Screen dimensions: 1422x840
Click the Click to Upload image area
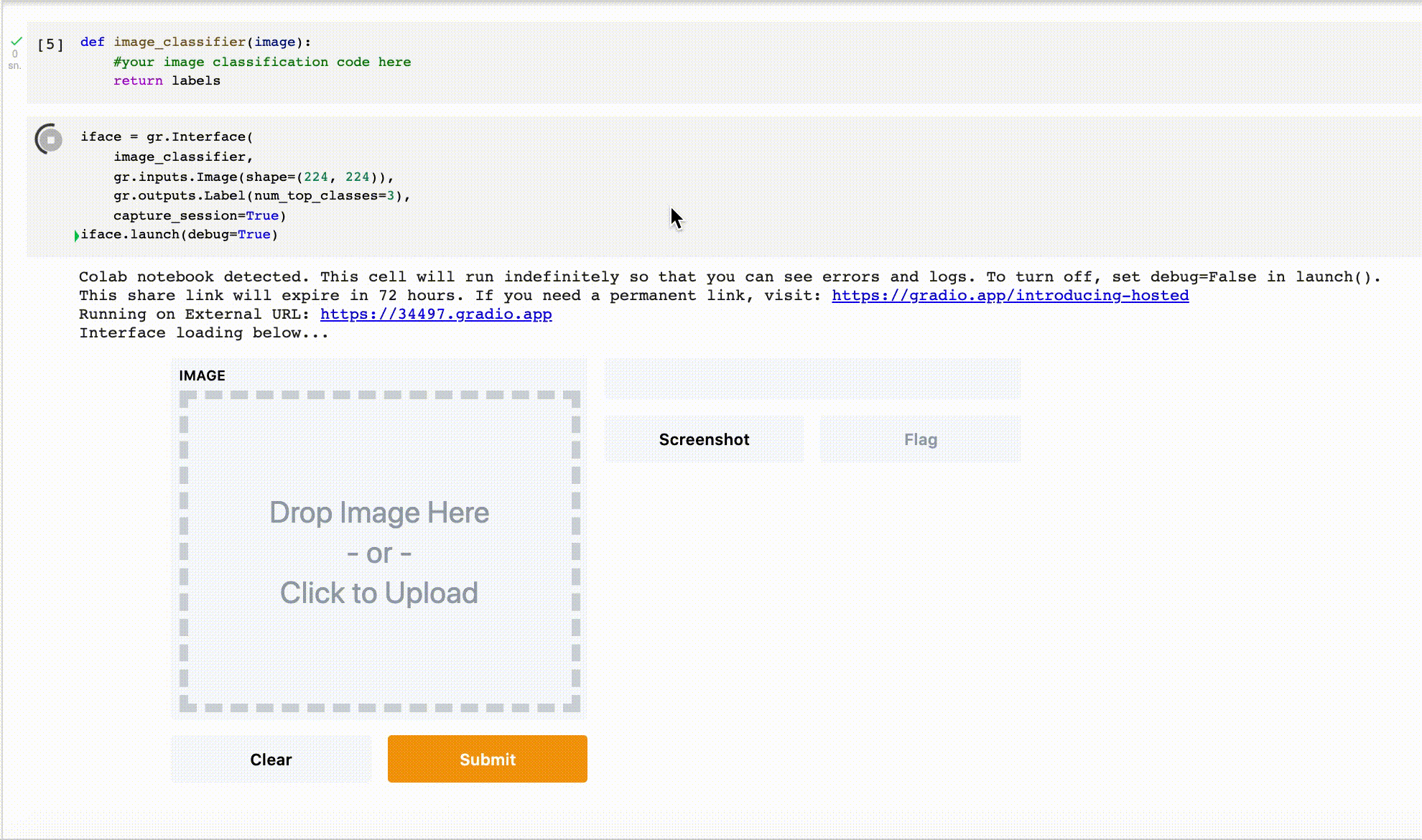tap(379, 593)
